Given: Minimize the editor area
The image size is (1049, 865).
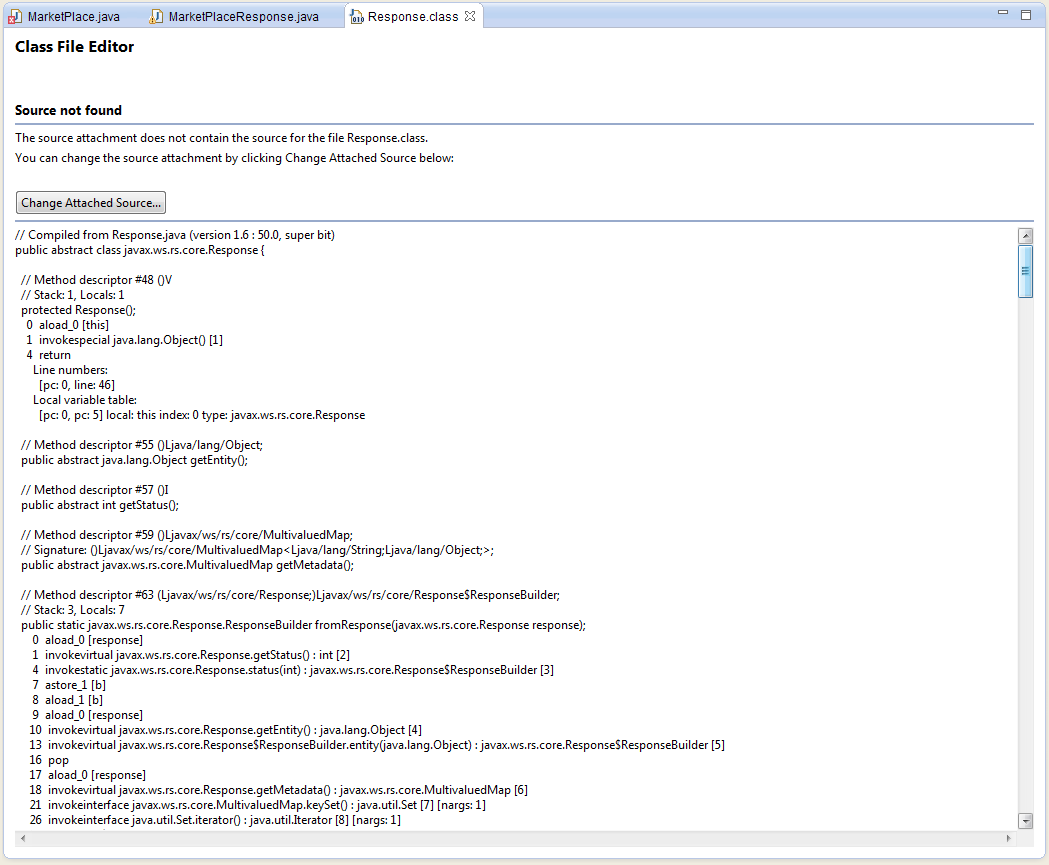Looking at the screenshot, I should point(1003,12).
